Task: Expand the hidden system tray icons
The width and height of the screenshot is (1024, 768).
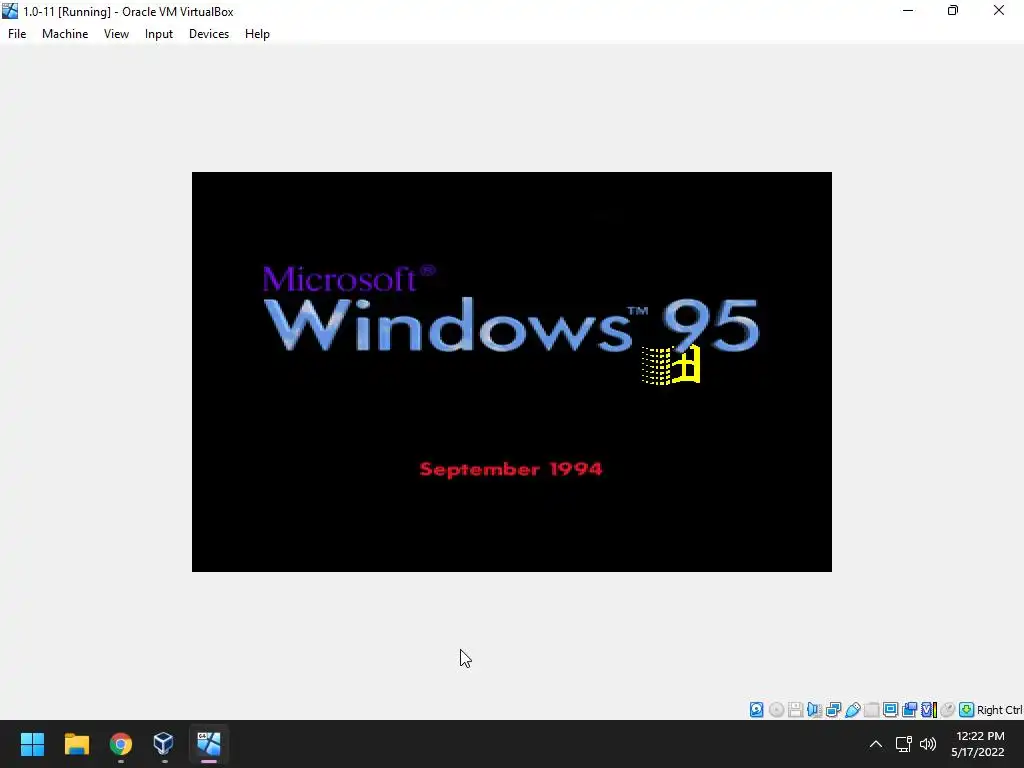Action: coord(876,744)
